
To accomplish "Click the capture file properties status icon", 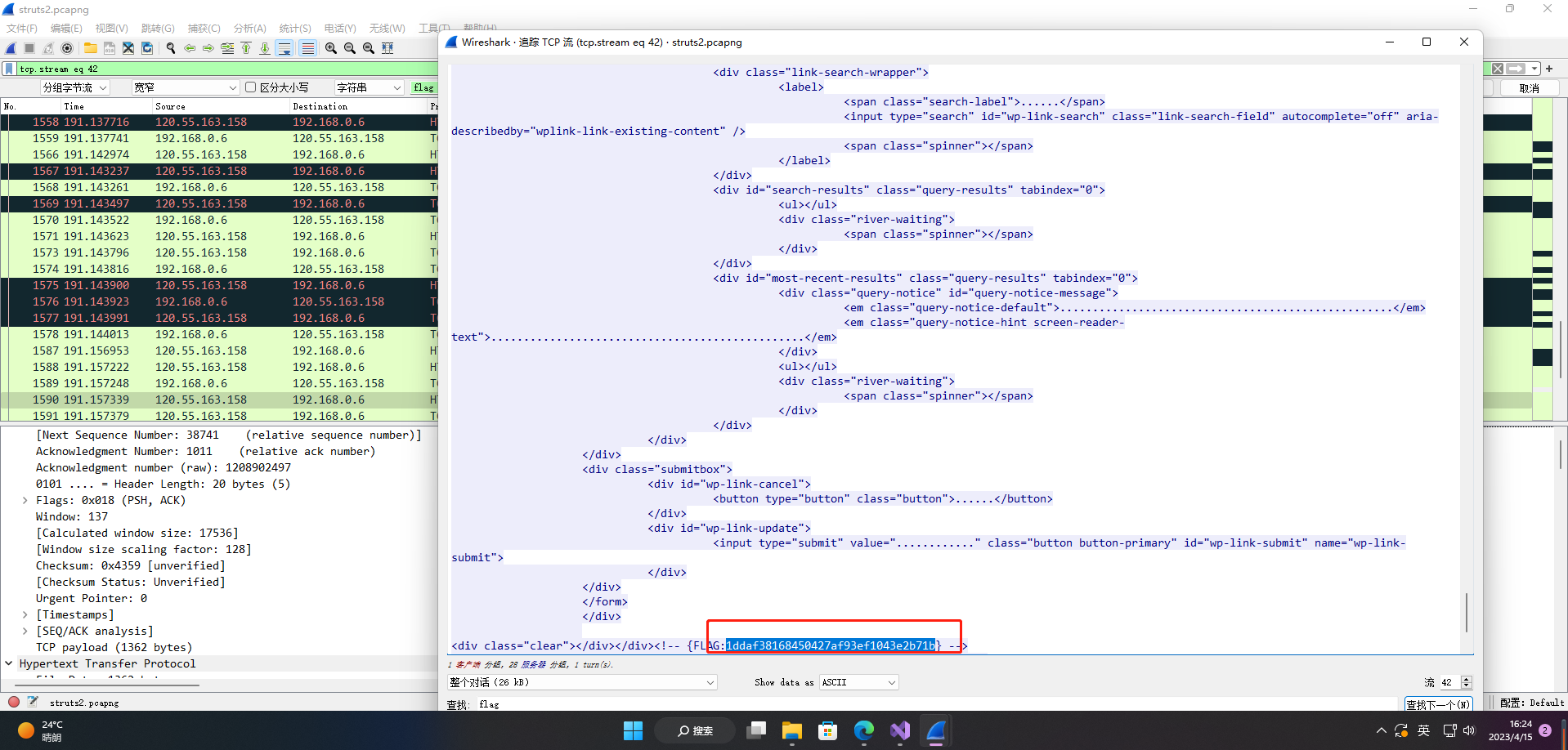I will (x=33, y=702).
